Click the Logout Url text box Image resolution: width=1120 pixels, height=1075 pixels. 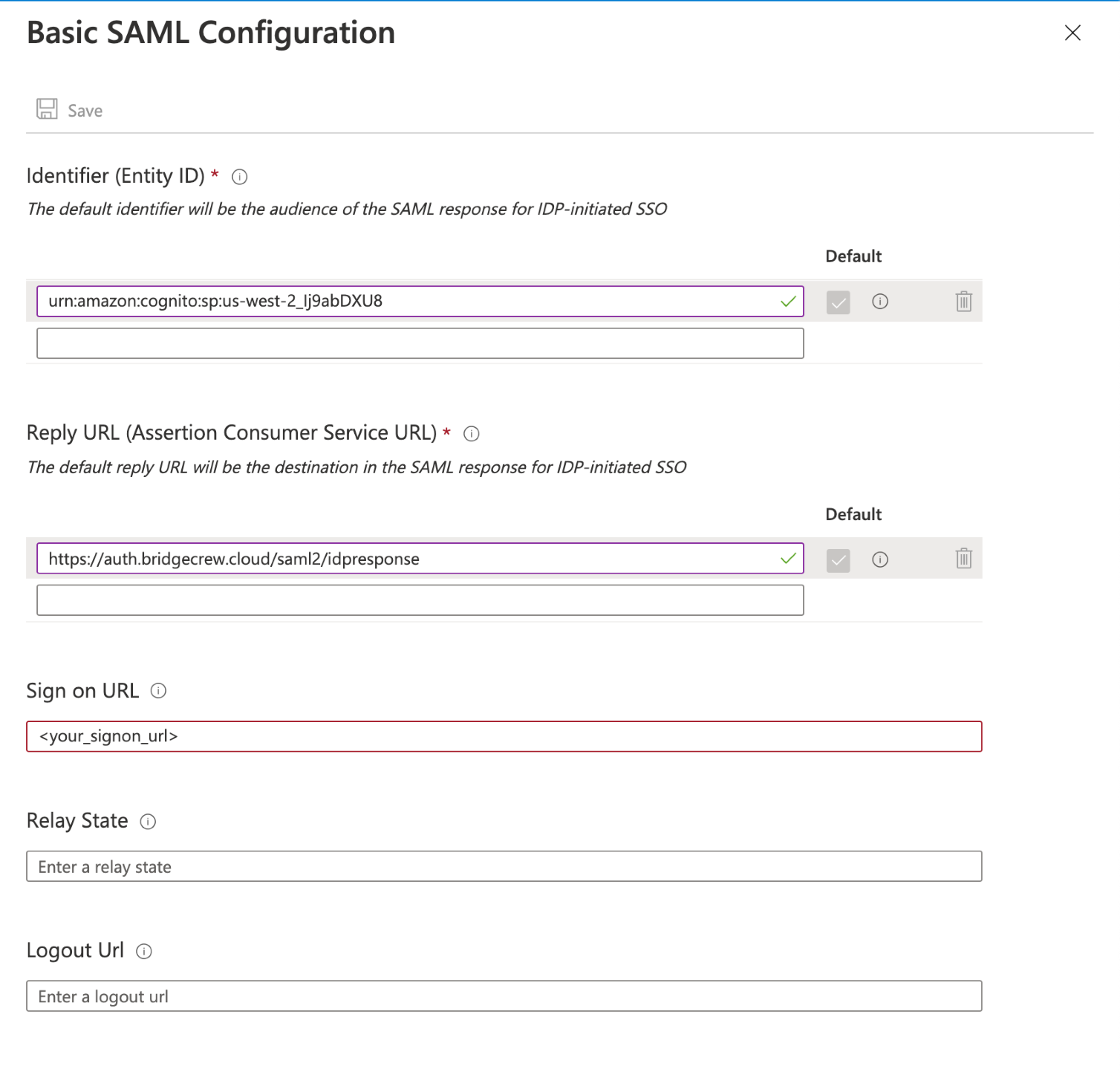504,996
